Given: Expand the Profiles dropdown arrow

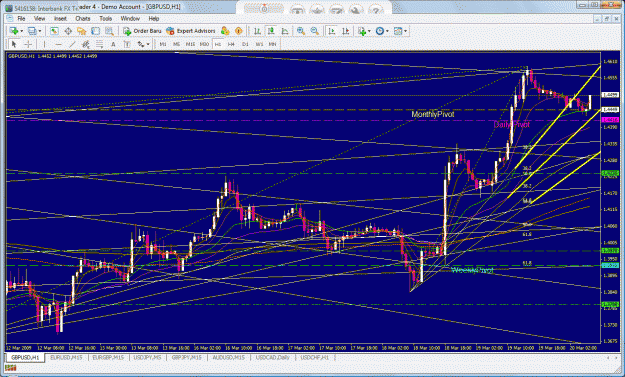Looking at the screenshot, I should point(40,31).
